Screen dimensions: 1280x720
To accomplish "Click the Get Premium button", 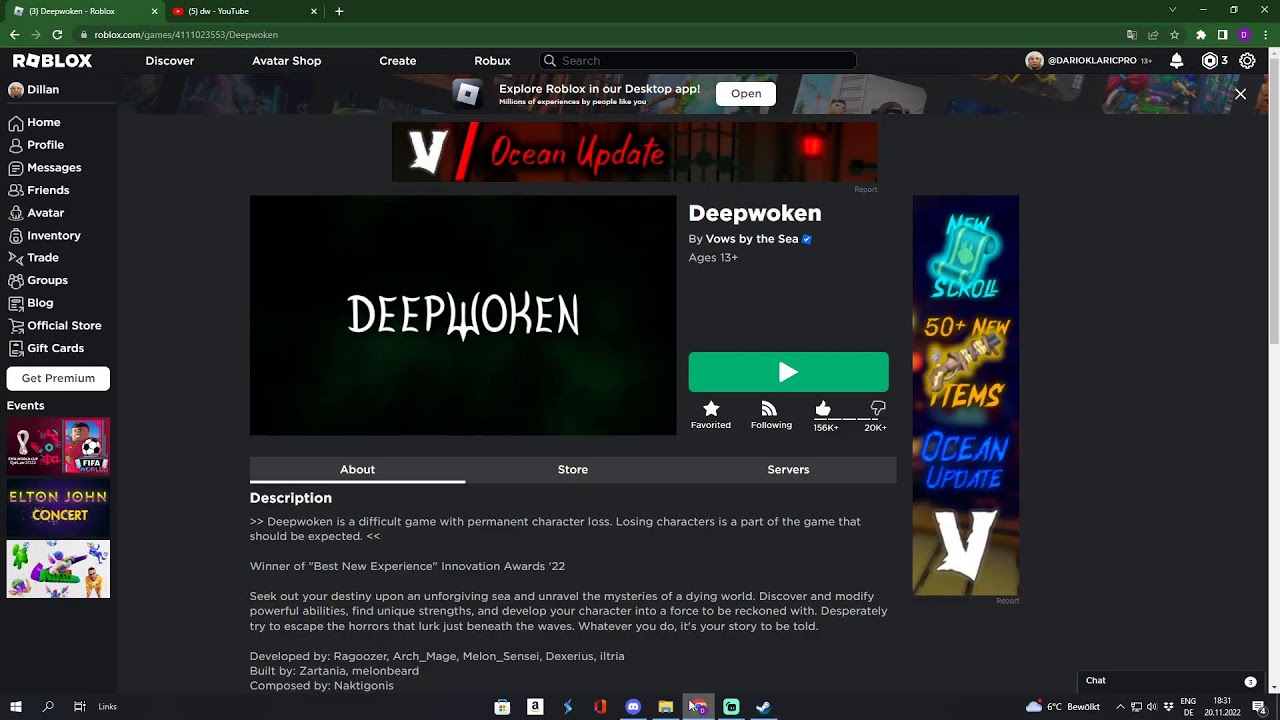I will pos(58,378).
